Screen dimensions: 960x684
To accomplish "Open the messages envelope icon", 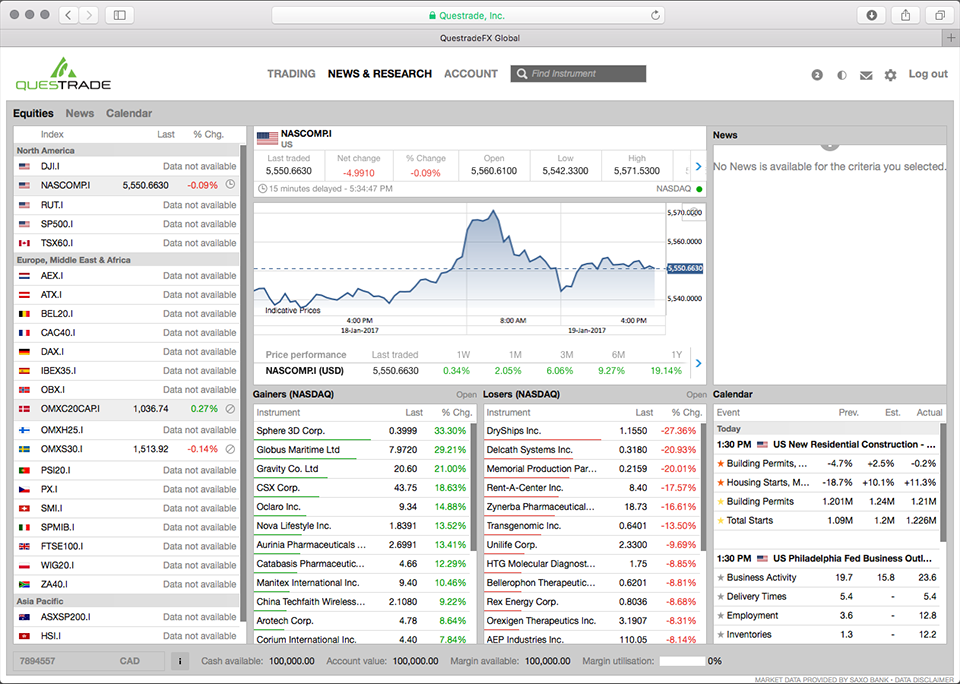I will 866,75.
